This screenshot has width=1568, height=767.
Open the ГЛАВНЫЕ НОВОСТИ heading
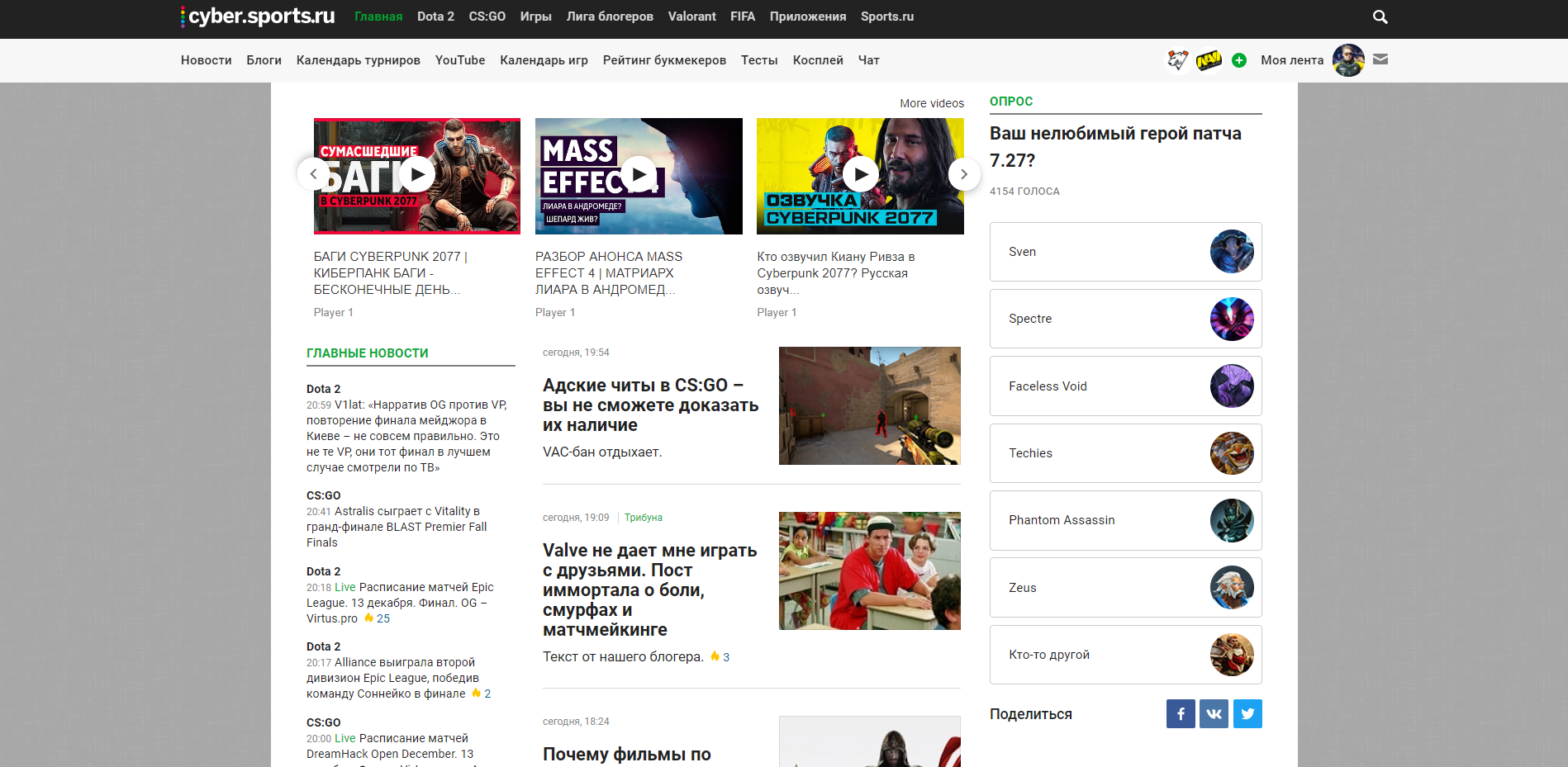(x=368, y=353)
